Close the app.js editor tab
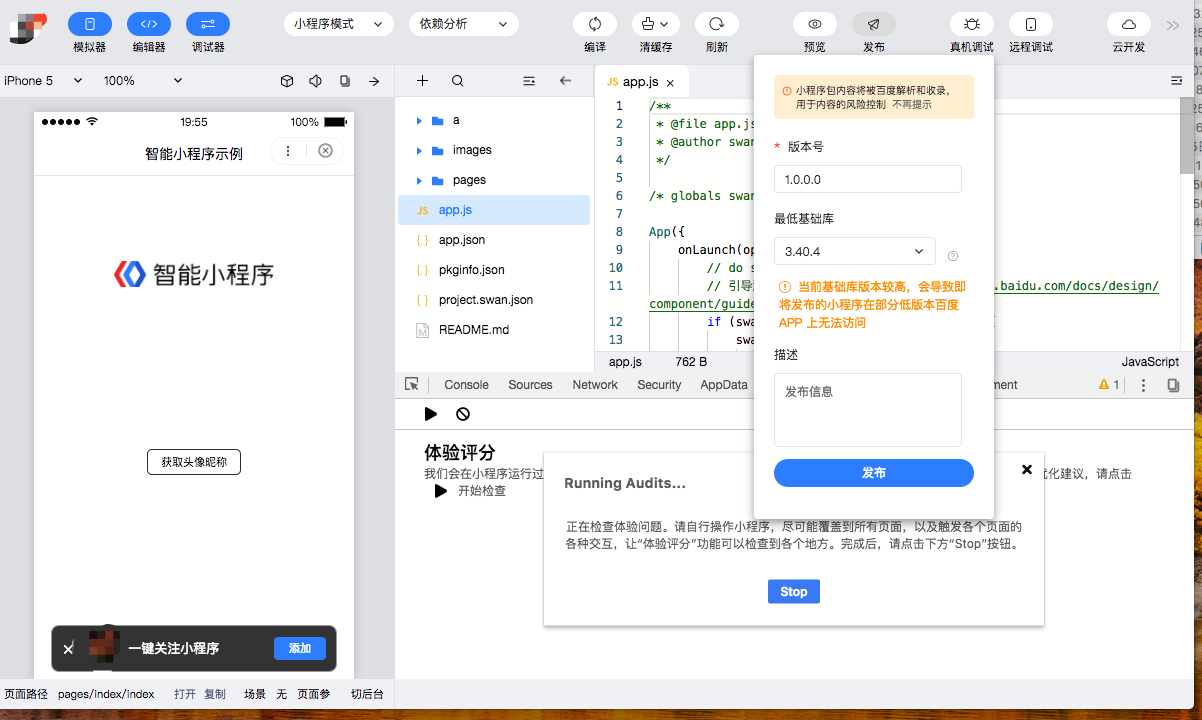The width and height of the screenshot is (1202, 720). [671, 84]
